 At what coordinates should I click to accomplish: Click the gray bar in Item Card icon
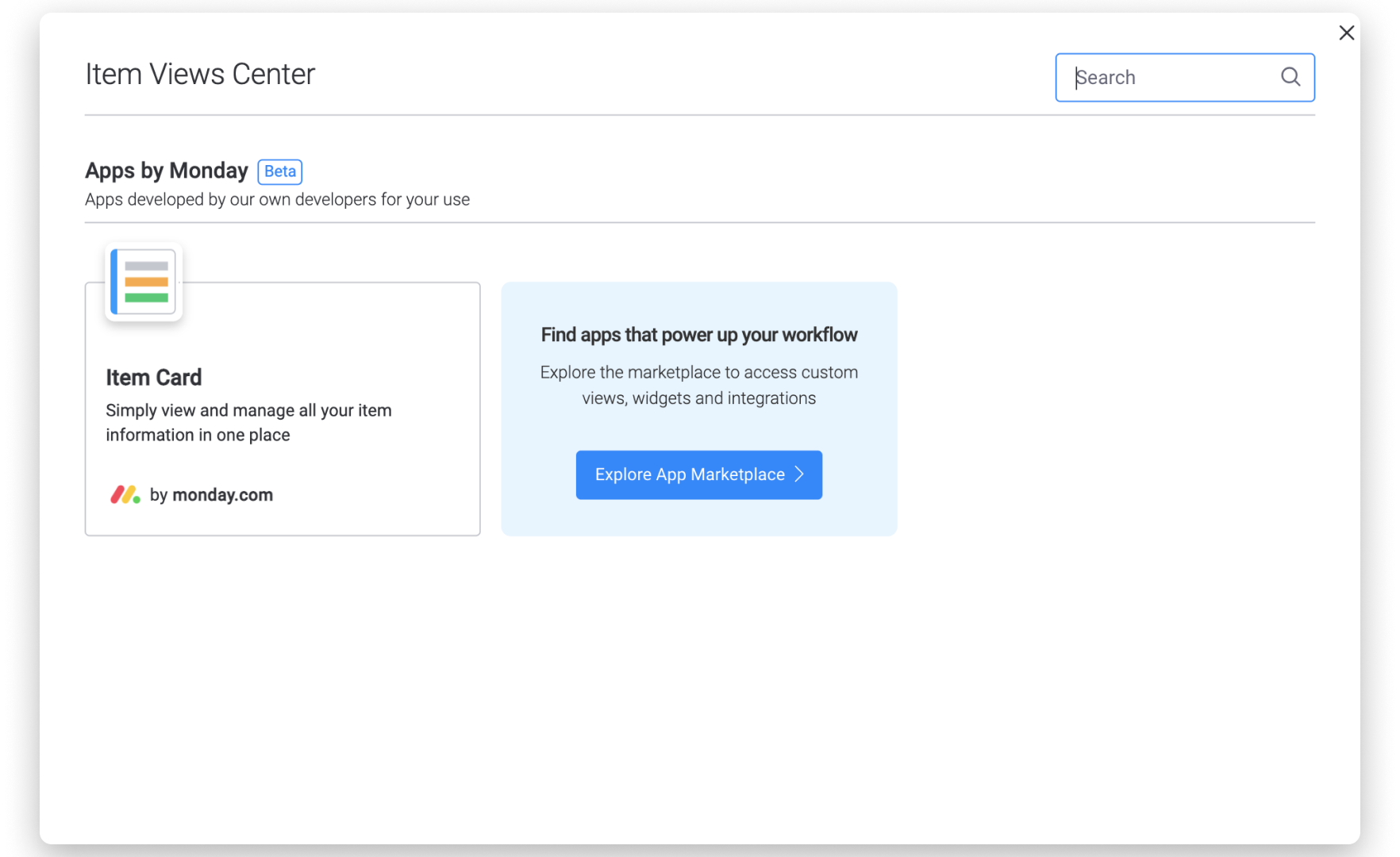pos(147,266)
